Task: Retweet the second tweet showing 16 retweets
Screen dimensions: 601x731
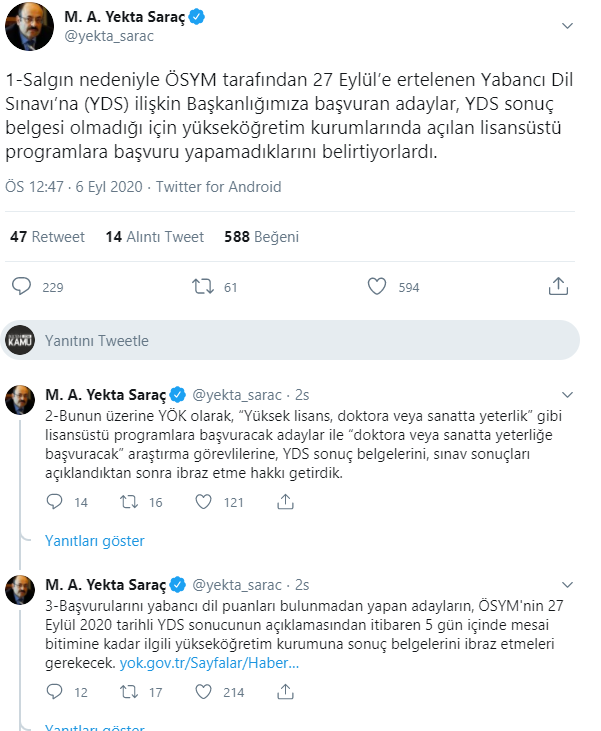Action: (129, 502)
